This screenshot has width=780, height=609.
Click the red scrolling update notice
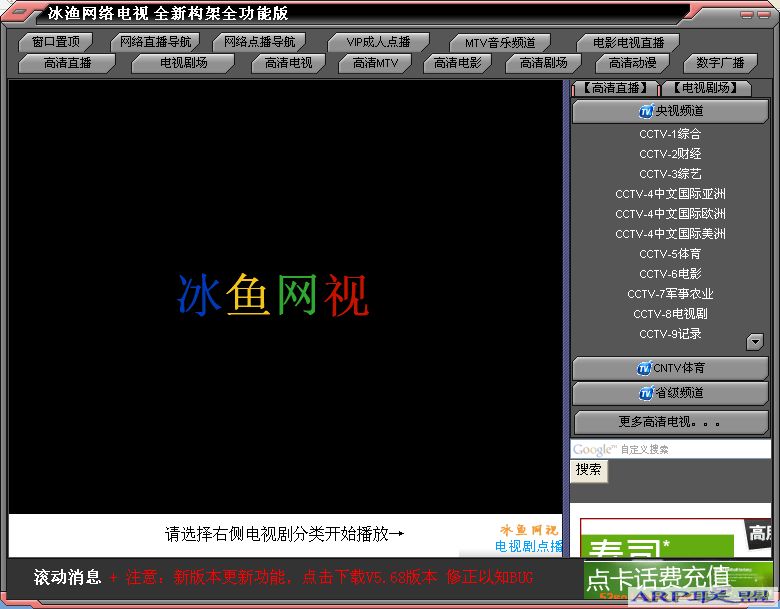[x=321, y=577]
